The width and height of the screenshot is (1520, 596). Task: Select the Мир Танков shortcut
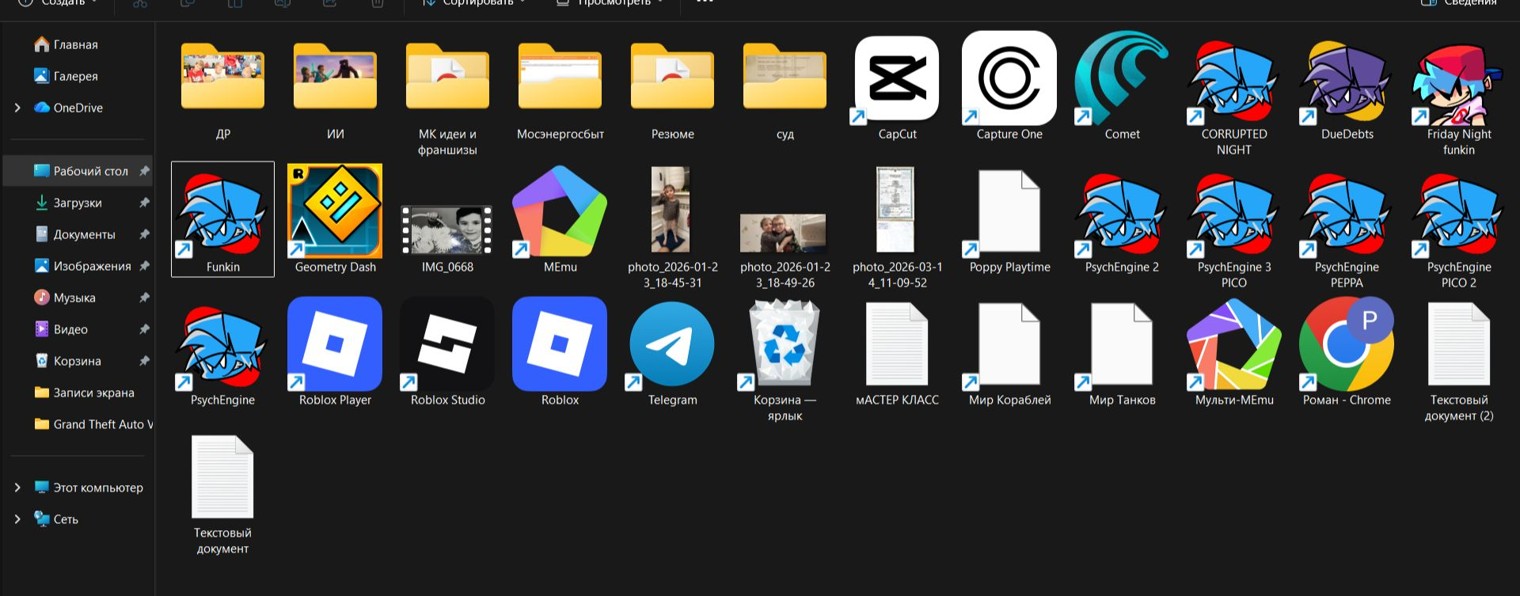point(1122,352)
